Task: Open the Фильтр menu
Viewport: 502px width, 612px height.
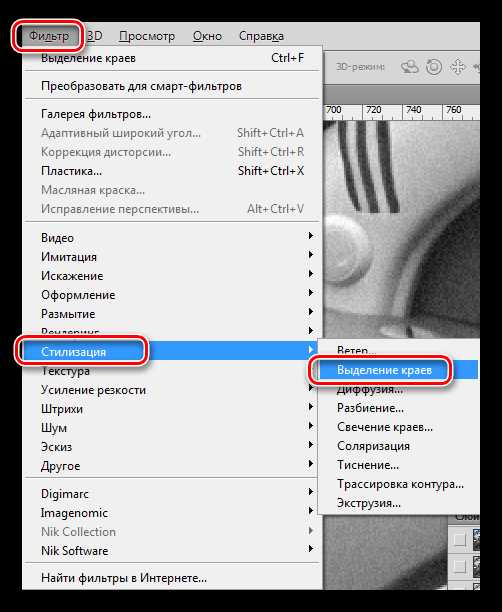Action: coord(49,36)
